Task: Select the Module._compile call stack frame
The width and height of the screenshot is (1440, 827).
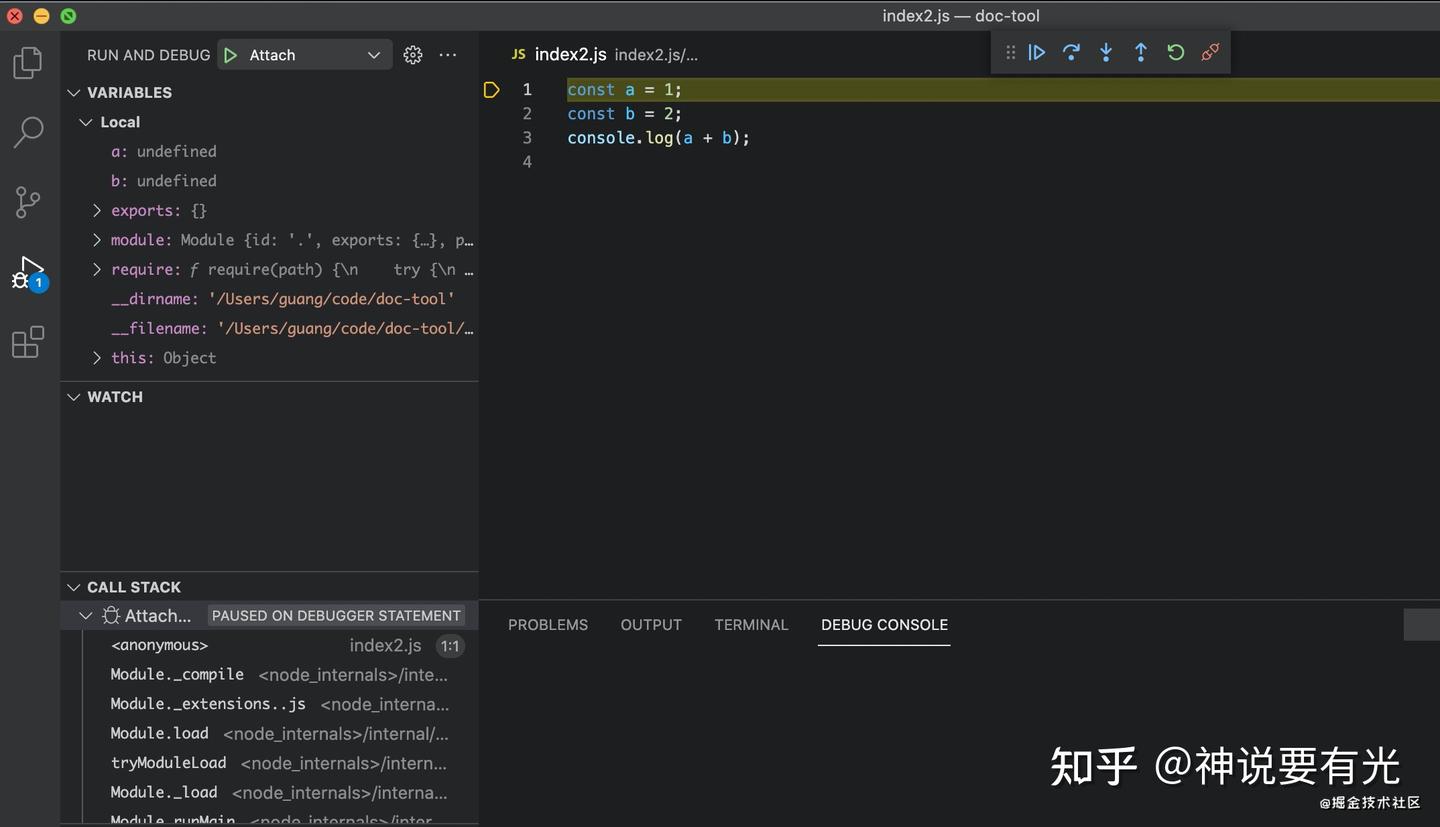Action: (x=177, y=674)
